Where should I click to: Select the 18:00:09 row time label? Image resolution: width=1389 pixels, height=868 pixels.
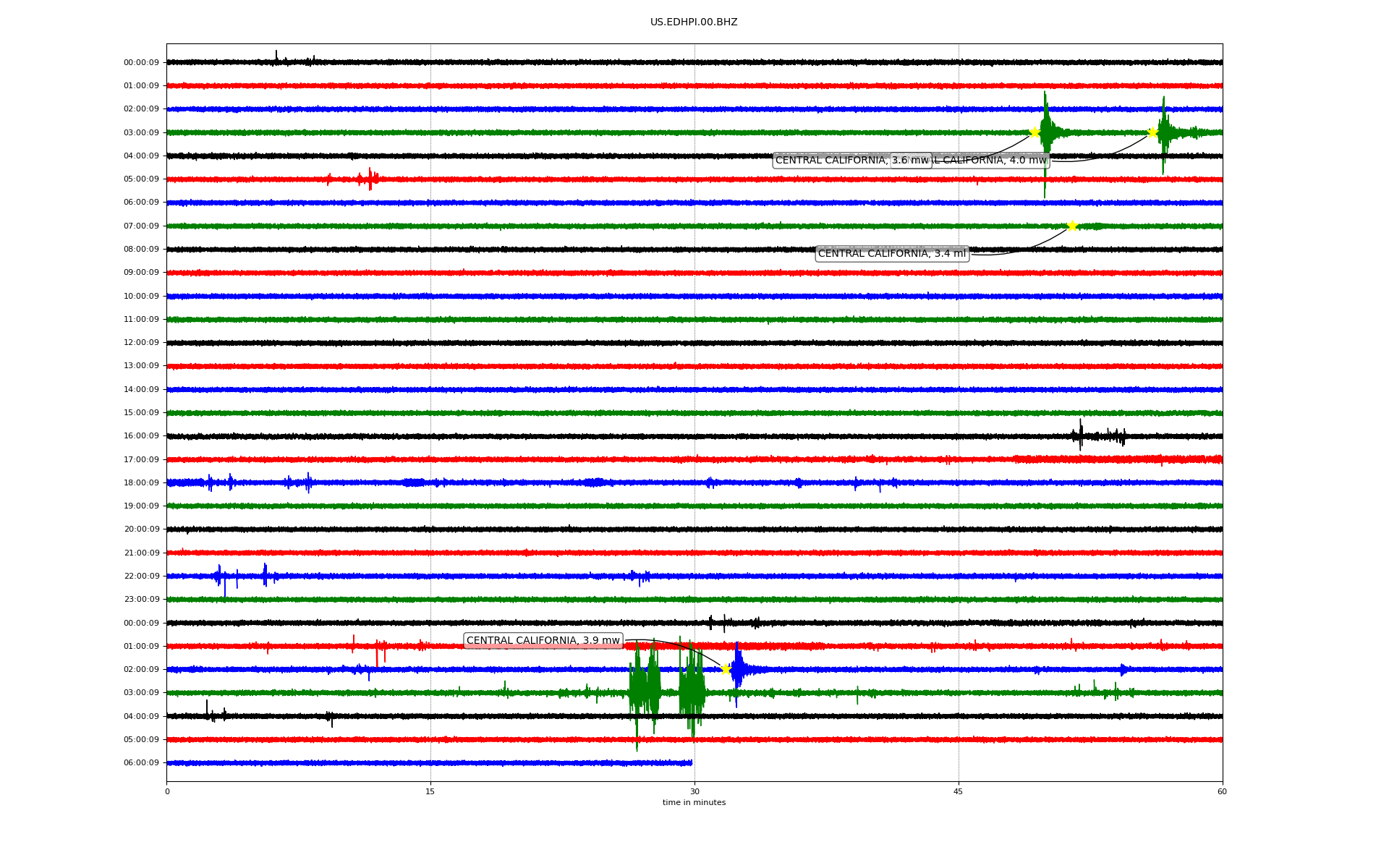141,482
